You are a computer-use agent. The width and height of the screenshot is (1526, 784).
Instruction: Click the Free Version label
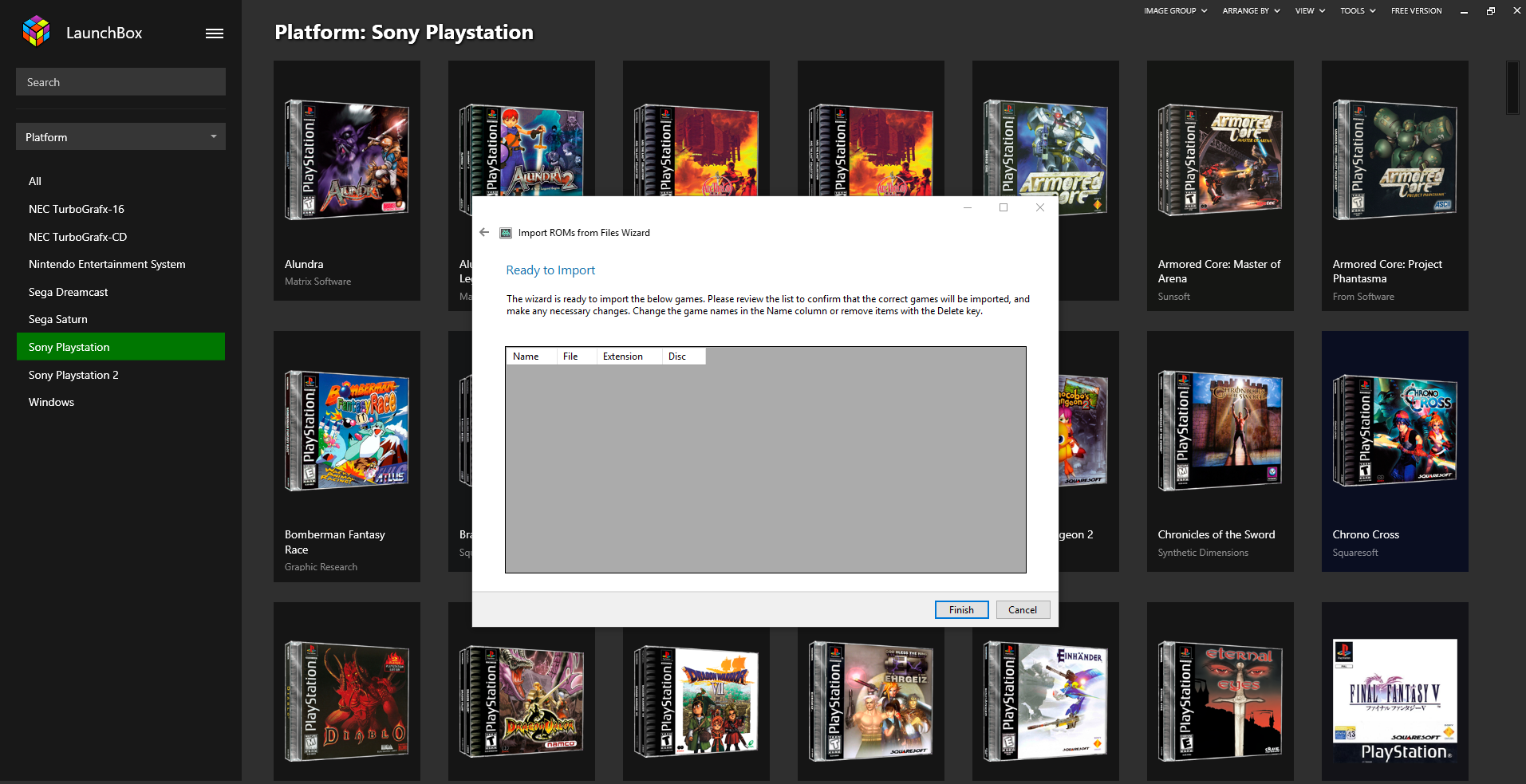(1416, 10)
